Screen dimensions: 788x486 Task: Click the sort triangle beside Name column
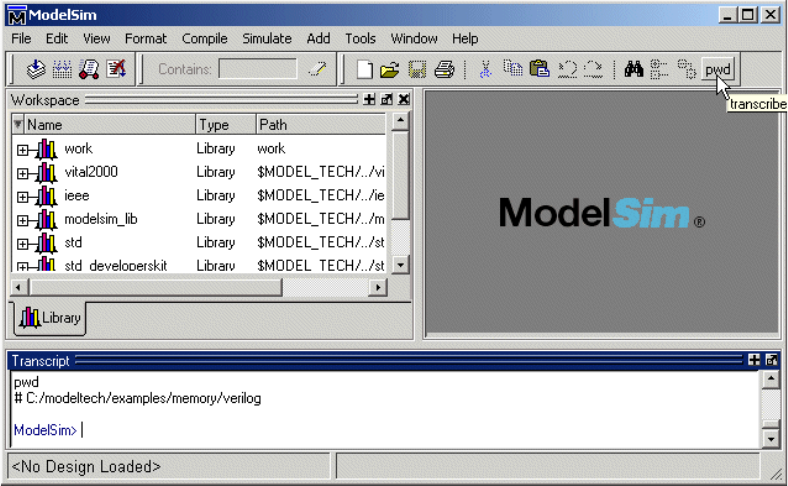tap(18, 124)
